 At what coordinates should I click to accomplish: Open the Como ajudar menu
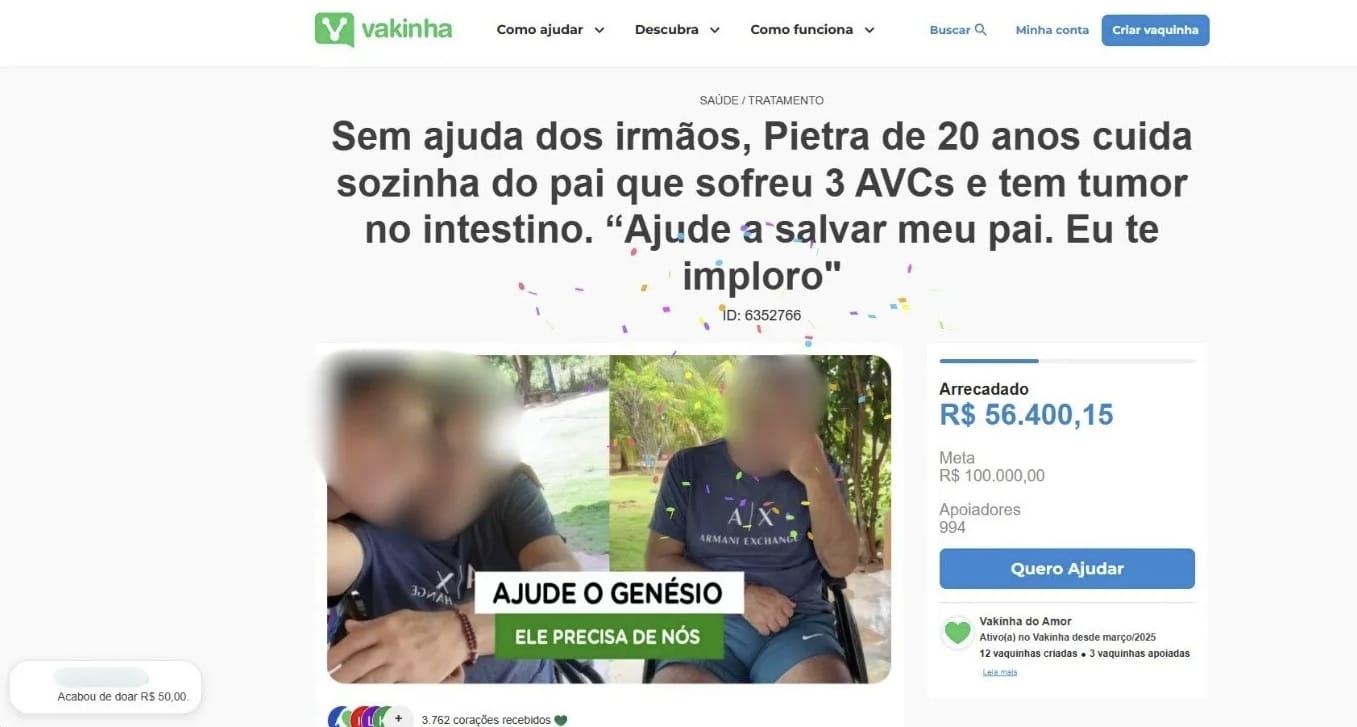(540, 30)
